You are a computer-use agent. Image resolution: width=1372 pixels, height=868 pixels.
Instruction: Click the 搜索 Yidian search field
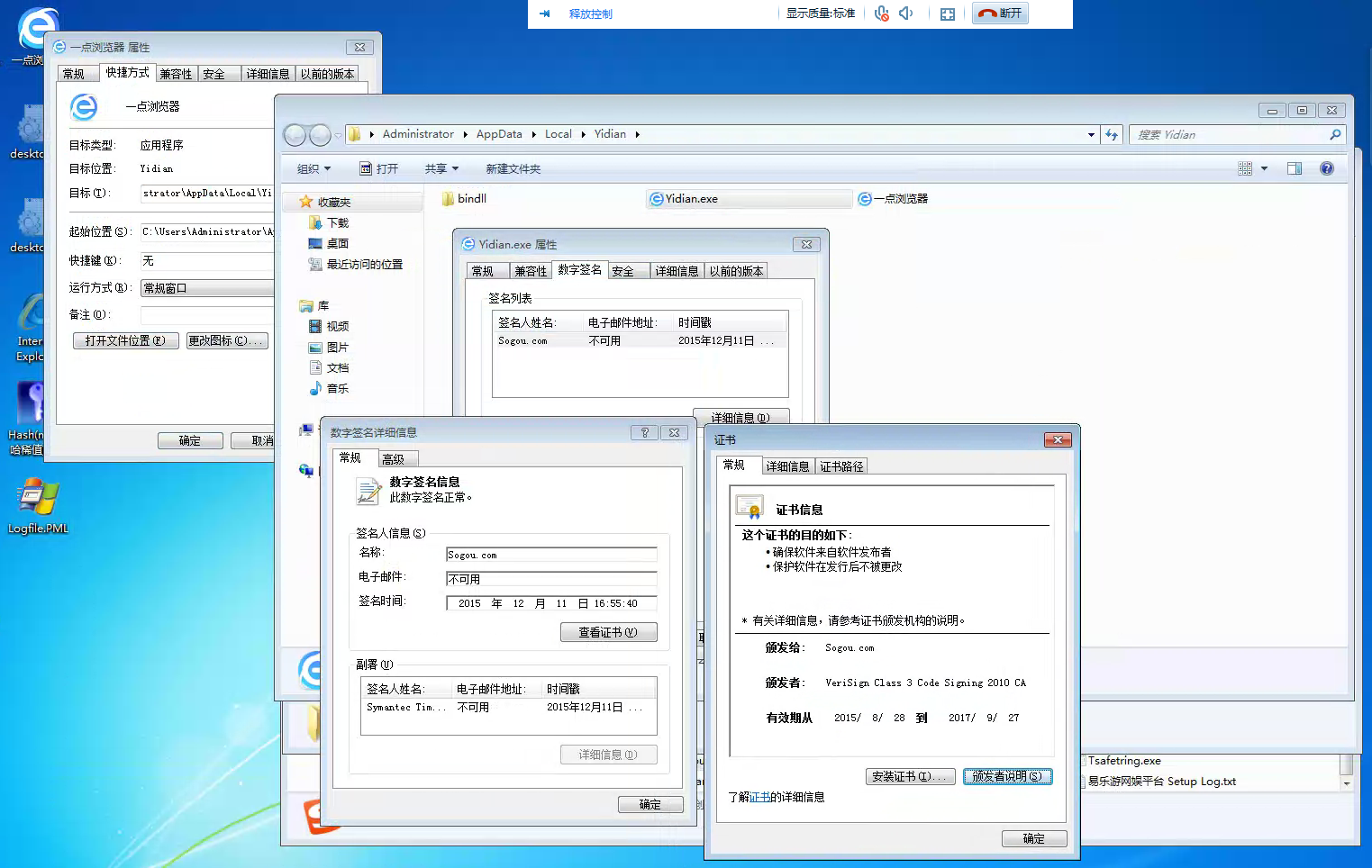pos(1230,135)
